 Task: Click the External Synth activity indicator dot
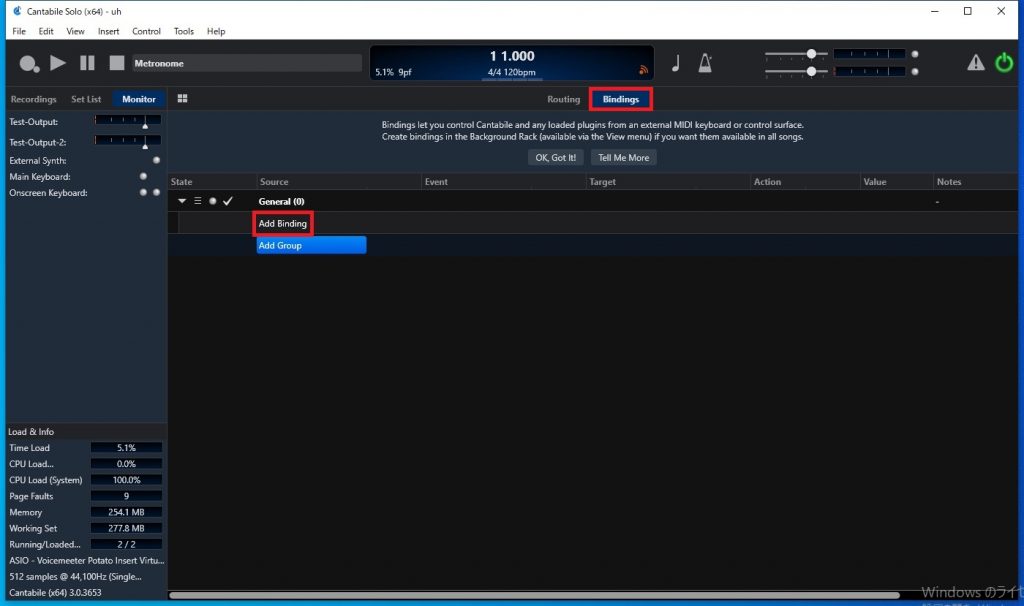point(156,160)
